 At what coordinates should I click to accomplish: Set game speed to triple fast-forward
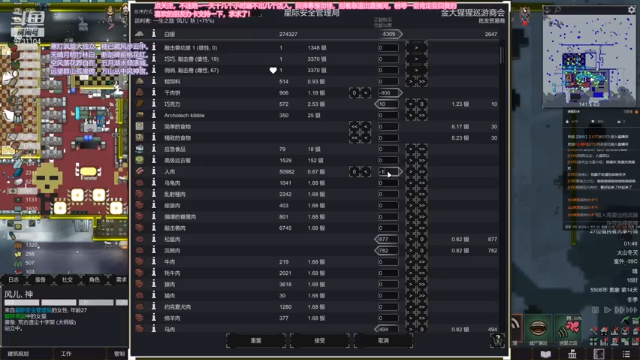point(631,310)
